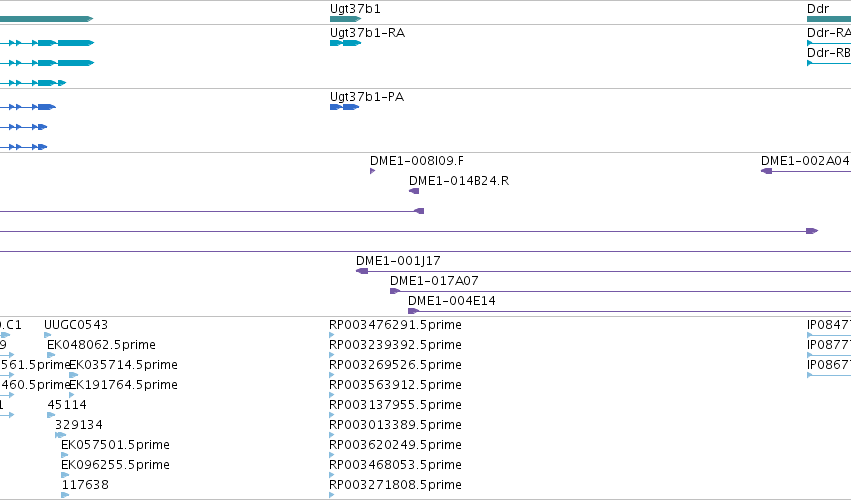Select the RP003563912.5prime label

tap(395, 385)
